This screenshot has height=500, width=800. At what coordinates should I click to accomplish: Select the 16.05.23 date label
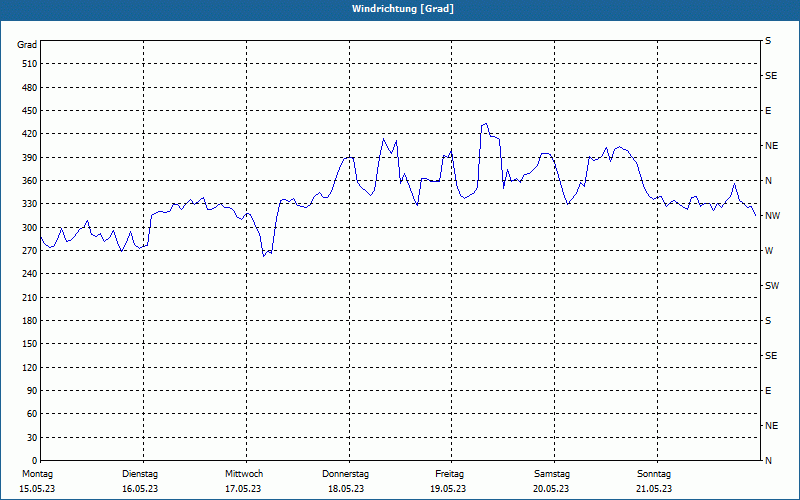(x=140, y=489)
